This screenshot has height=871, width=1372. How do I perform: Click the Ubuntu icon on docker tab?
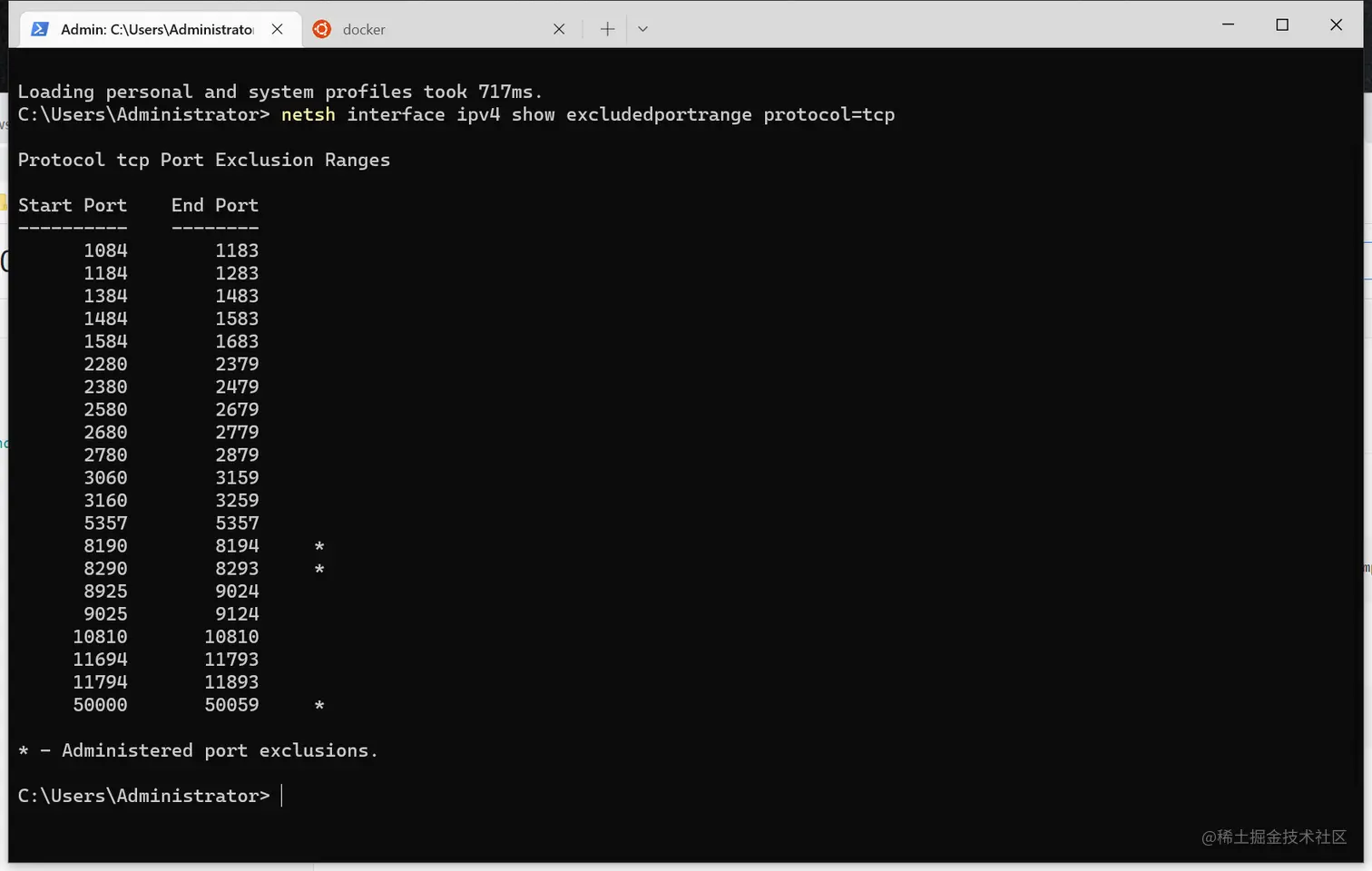coord(321,29)
